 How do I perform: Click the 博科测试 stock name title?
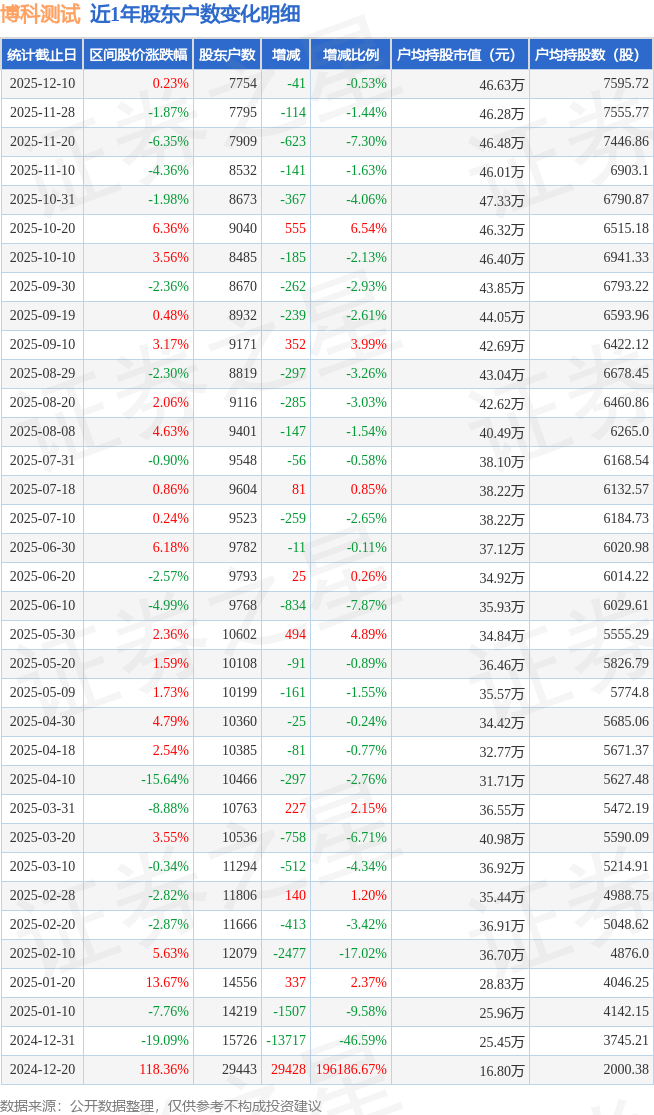[x=41, y=15]
